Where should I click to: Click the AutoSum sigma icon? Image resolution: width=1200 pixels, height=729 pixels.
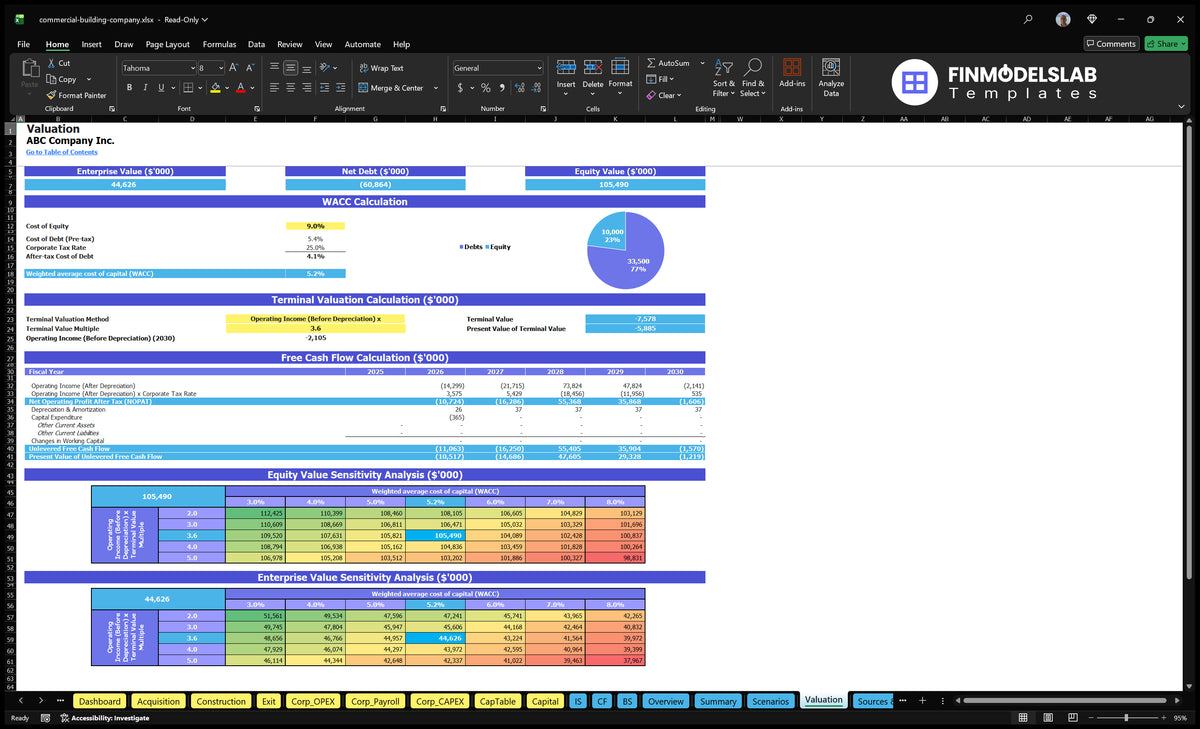pos(651,63)
